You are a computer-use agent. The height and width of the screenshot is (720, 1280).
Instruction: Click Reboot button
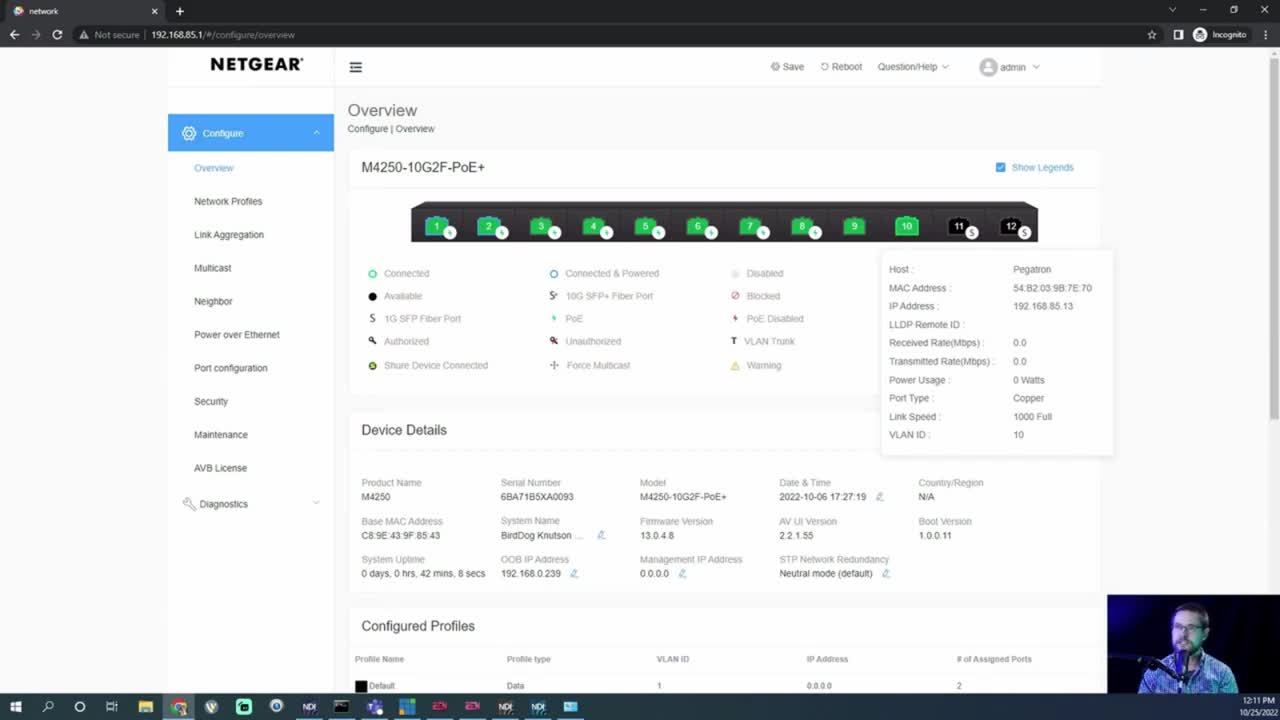[841, 67]
